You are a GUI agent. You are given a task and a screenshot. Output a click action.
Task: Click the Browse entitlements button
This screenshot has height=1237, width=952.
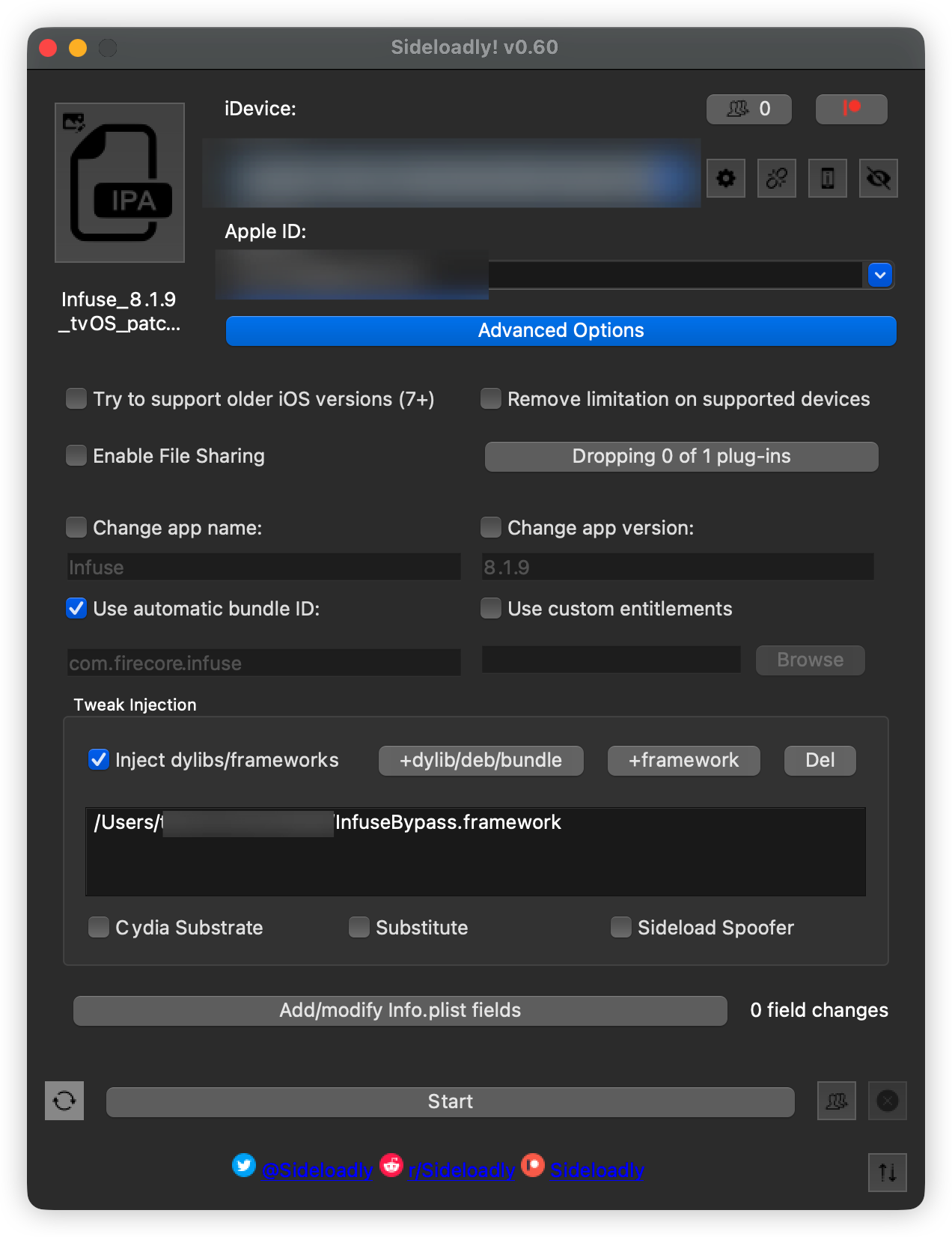click(811, 660)
